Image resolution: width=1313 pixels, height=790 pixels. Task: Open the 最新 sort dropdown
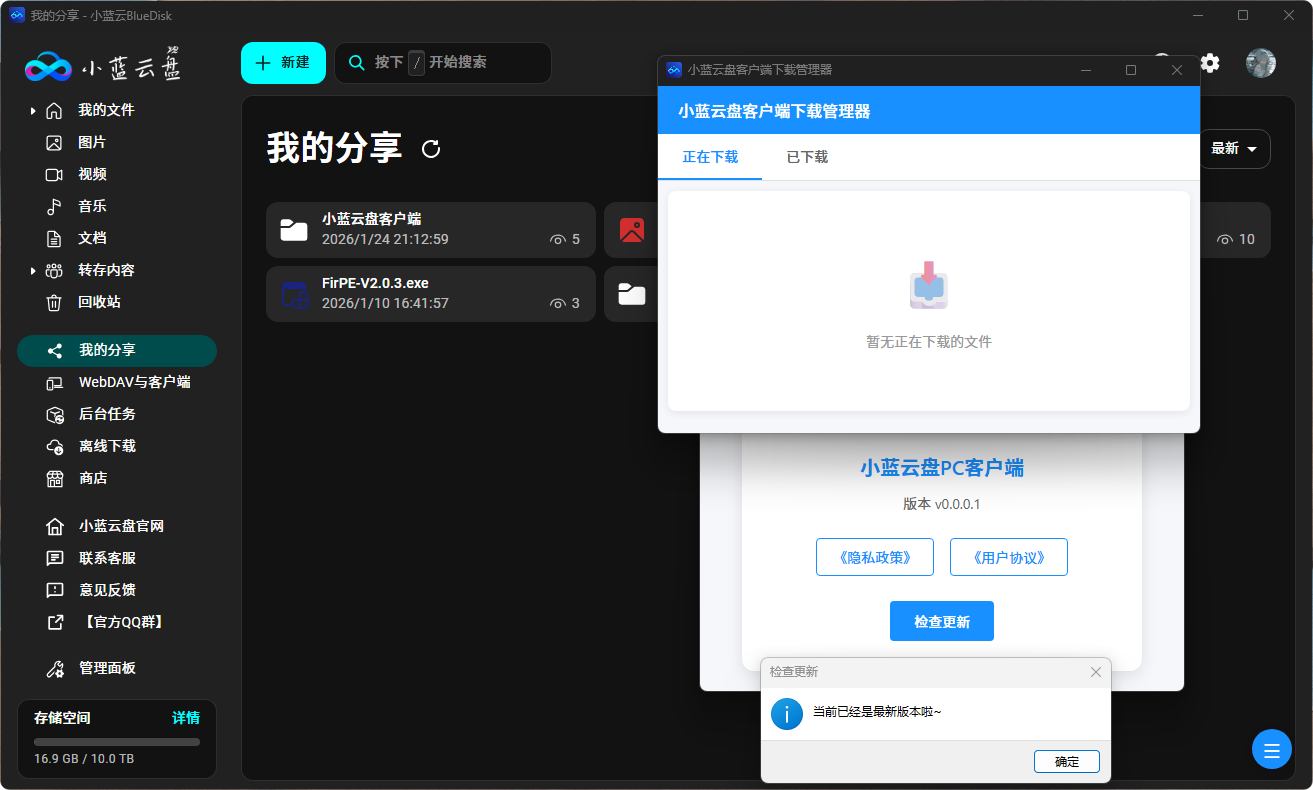(x=1234, y=149)
